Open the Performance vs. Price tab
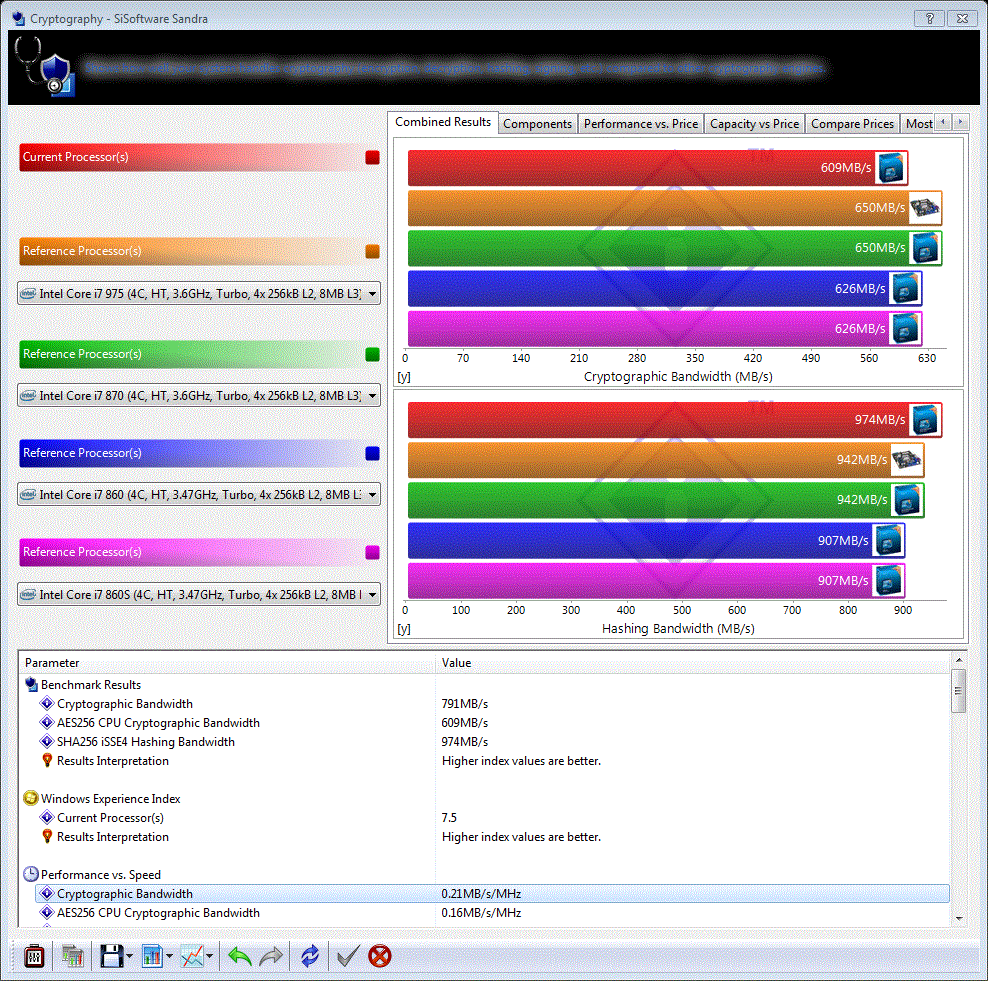 click(x=641, y=124)
